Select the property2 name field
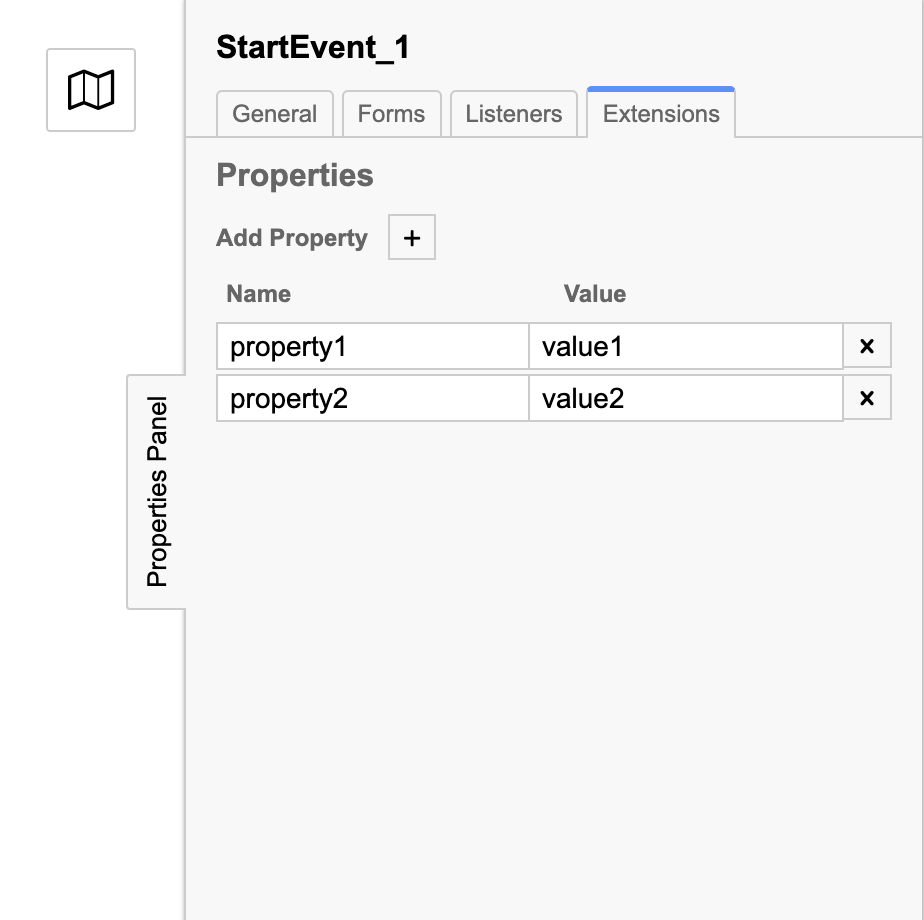 coord(372,397)
